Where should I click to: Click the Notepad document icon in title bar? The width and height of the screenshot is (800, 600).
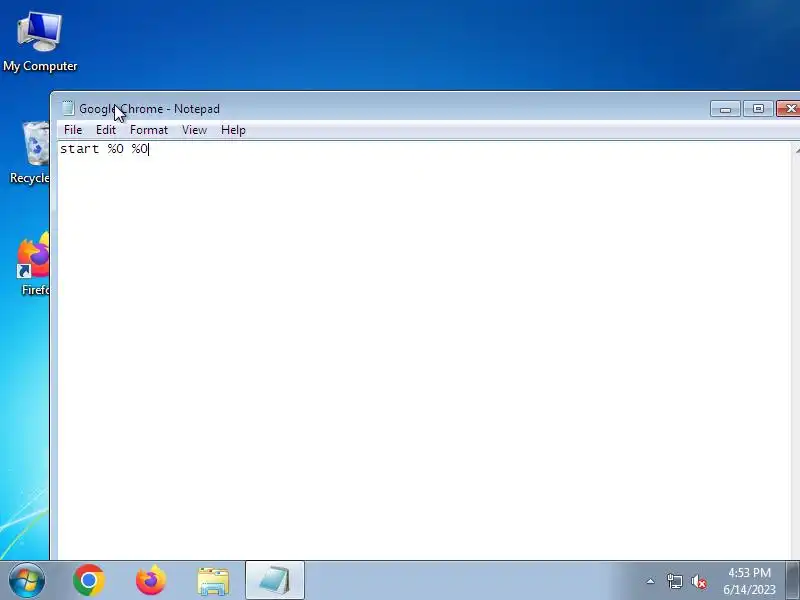click(x=68, y=109)
